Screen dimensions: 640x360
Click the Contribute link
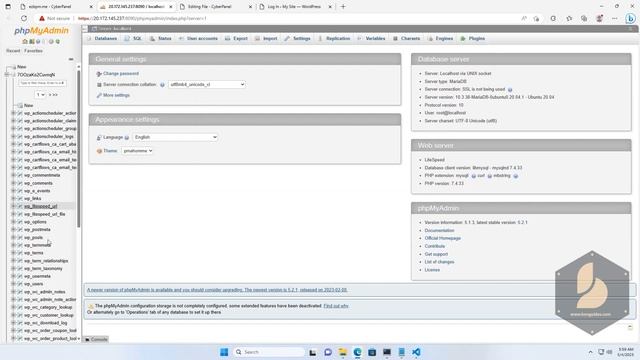435,246
